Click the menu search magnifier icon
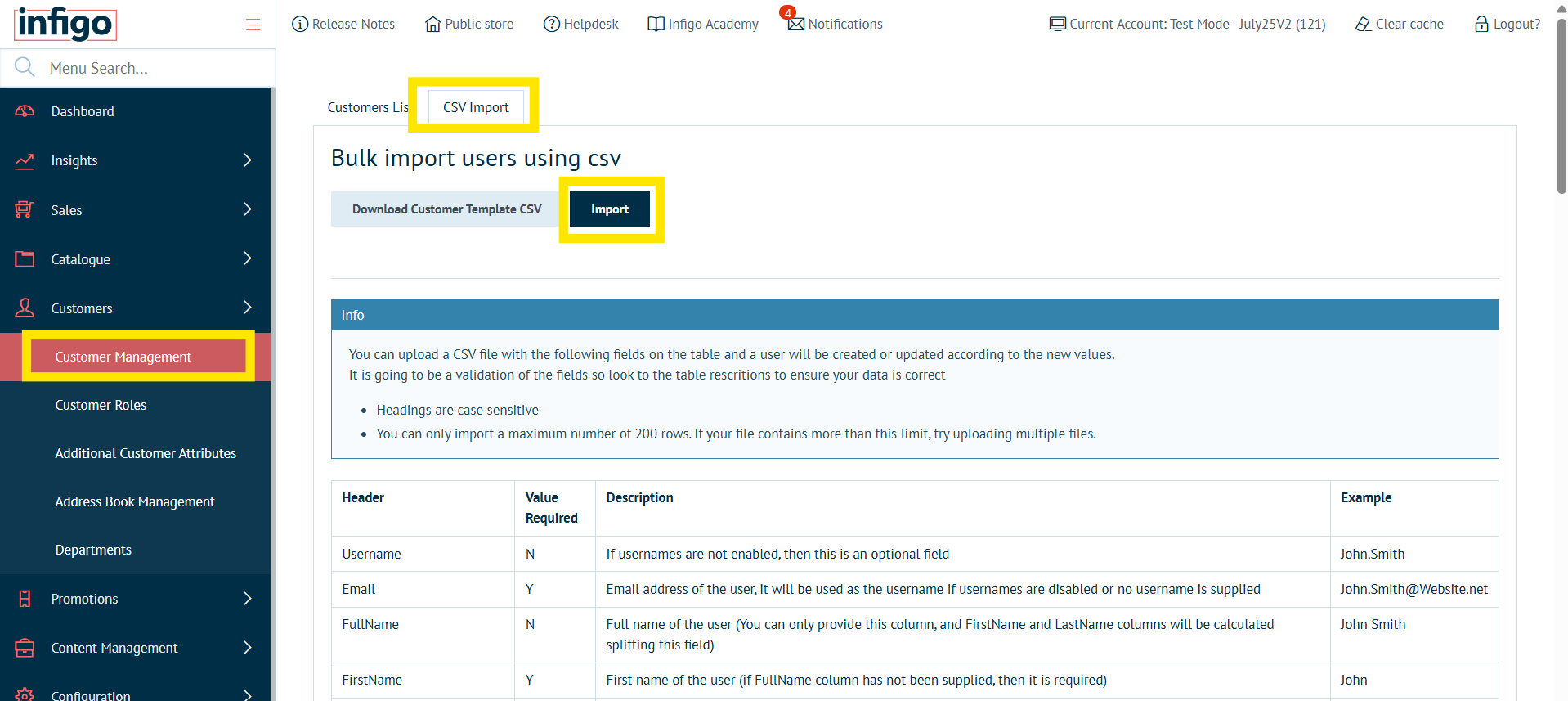This screenshot has width=1568, height=701. click(x=25, y=67)
